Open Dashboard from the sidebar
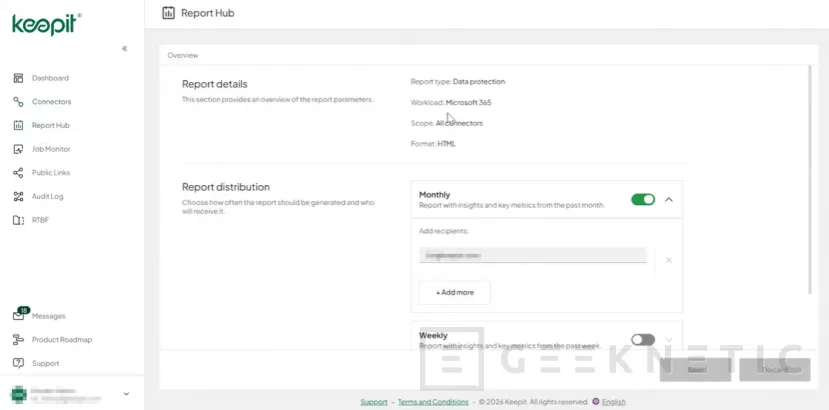 pos(50,78)
